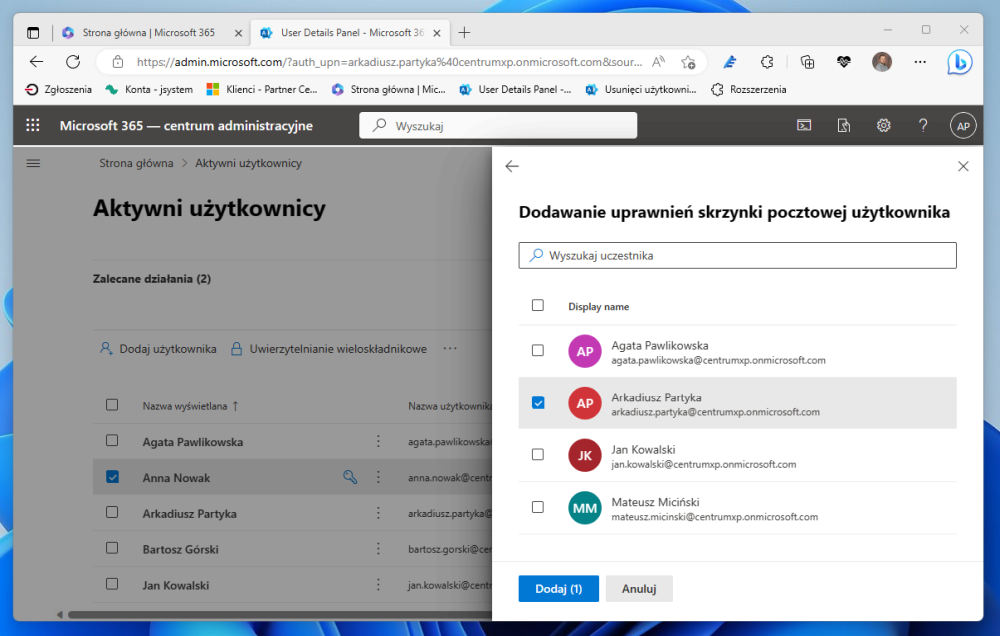Click Uwierzytelnianie wieloskładnikowe
The image size is (1000, 636).
click(328, 349)
